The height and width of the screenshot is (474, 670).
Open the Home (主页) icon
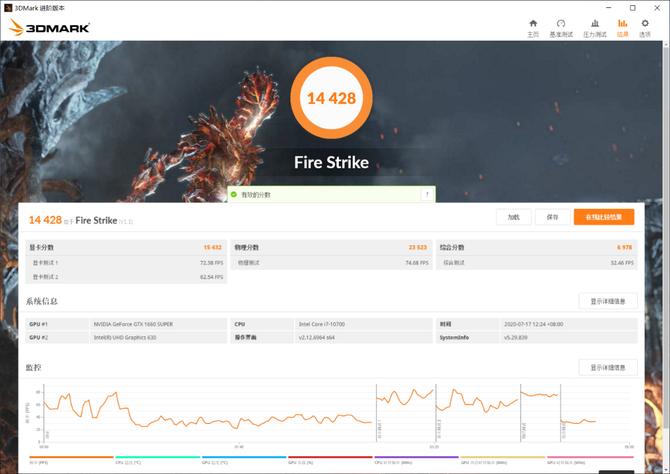pos(533,28)
